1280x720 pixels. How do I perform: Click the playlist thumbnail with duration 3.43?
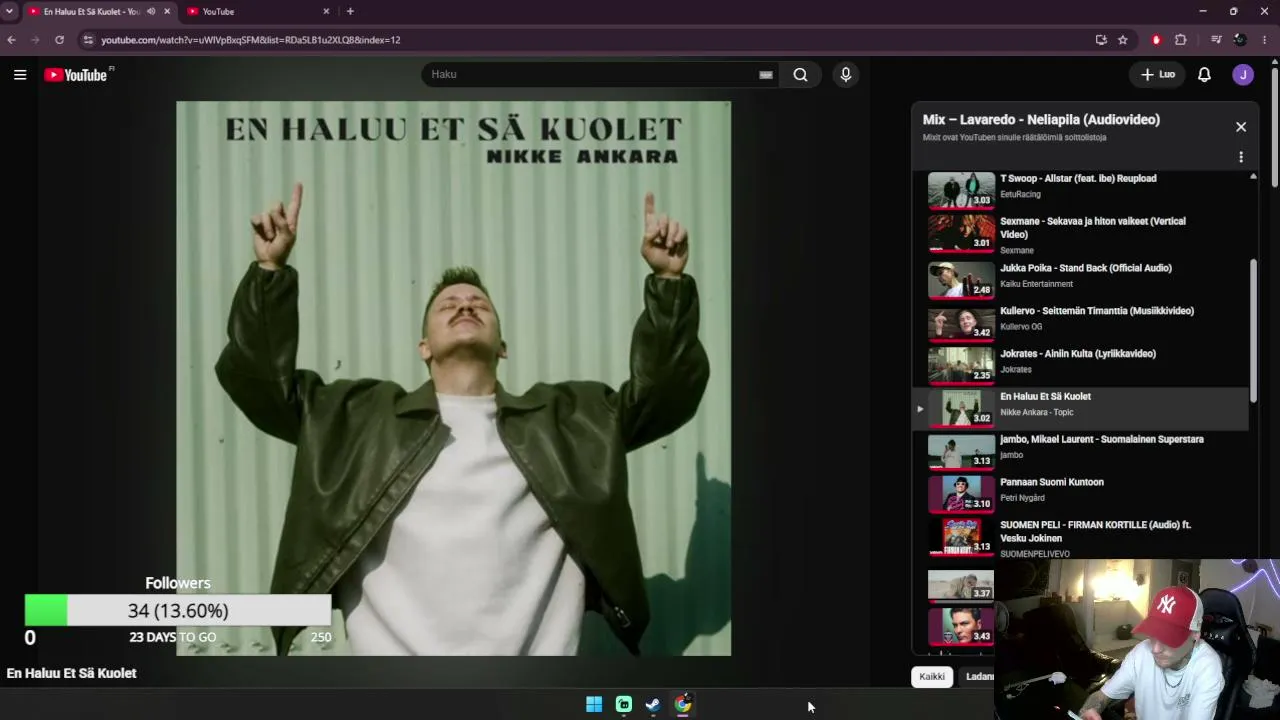point(961,627)
